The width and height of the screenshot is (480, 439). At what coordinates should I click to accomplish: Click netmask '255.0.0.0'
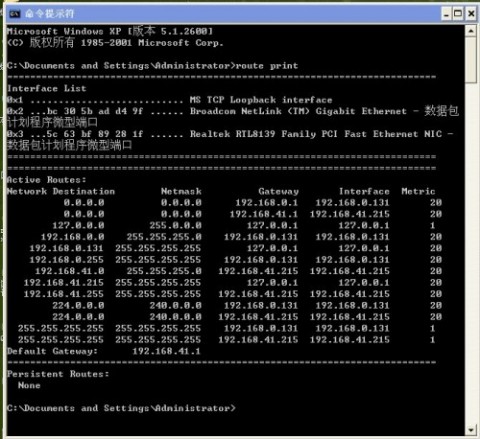175,225
